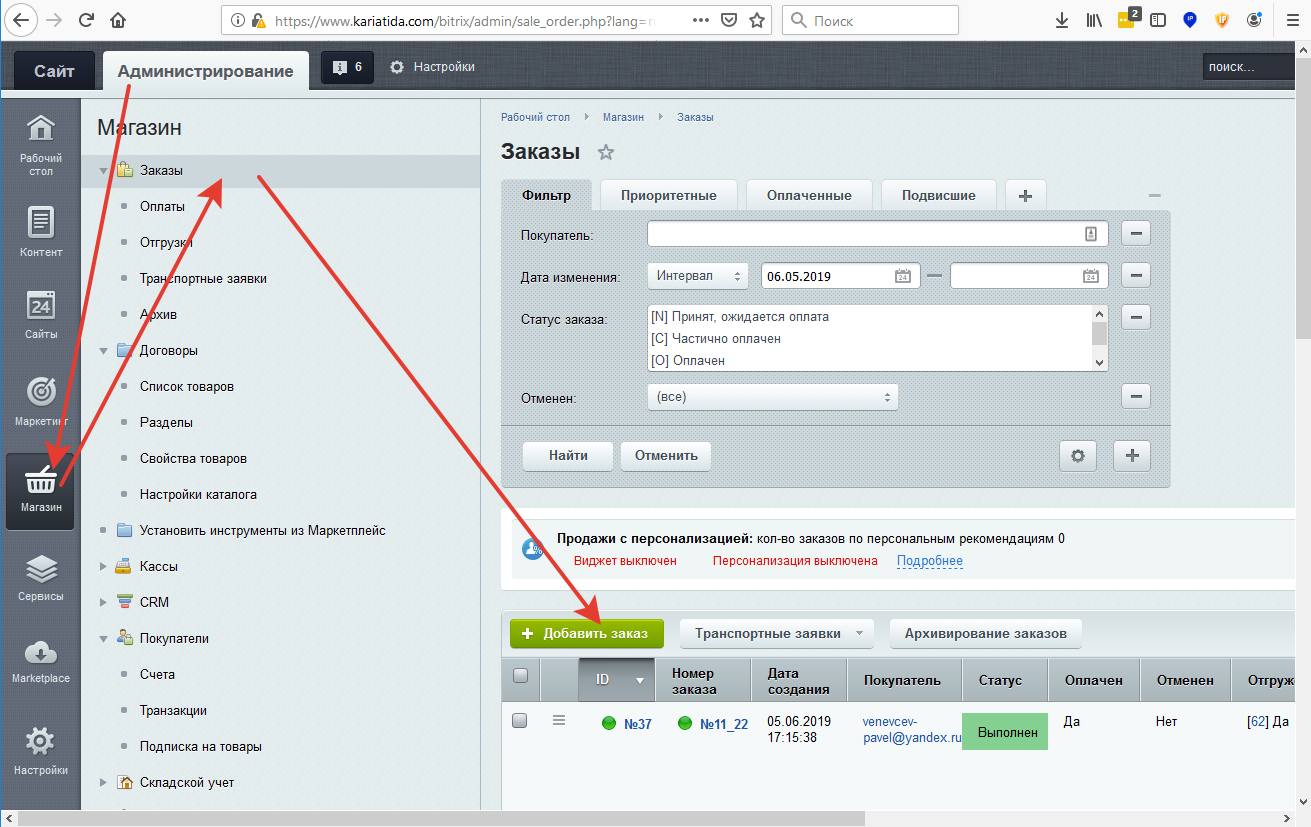The height and width of the screenshot is (827, 1311).
Task: Click the Покупатель filter input field
Action: click(866, 234)
